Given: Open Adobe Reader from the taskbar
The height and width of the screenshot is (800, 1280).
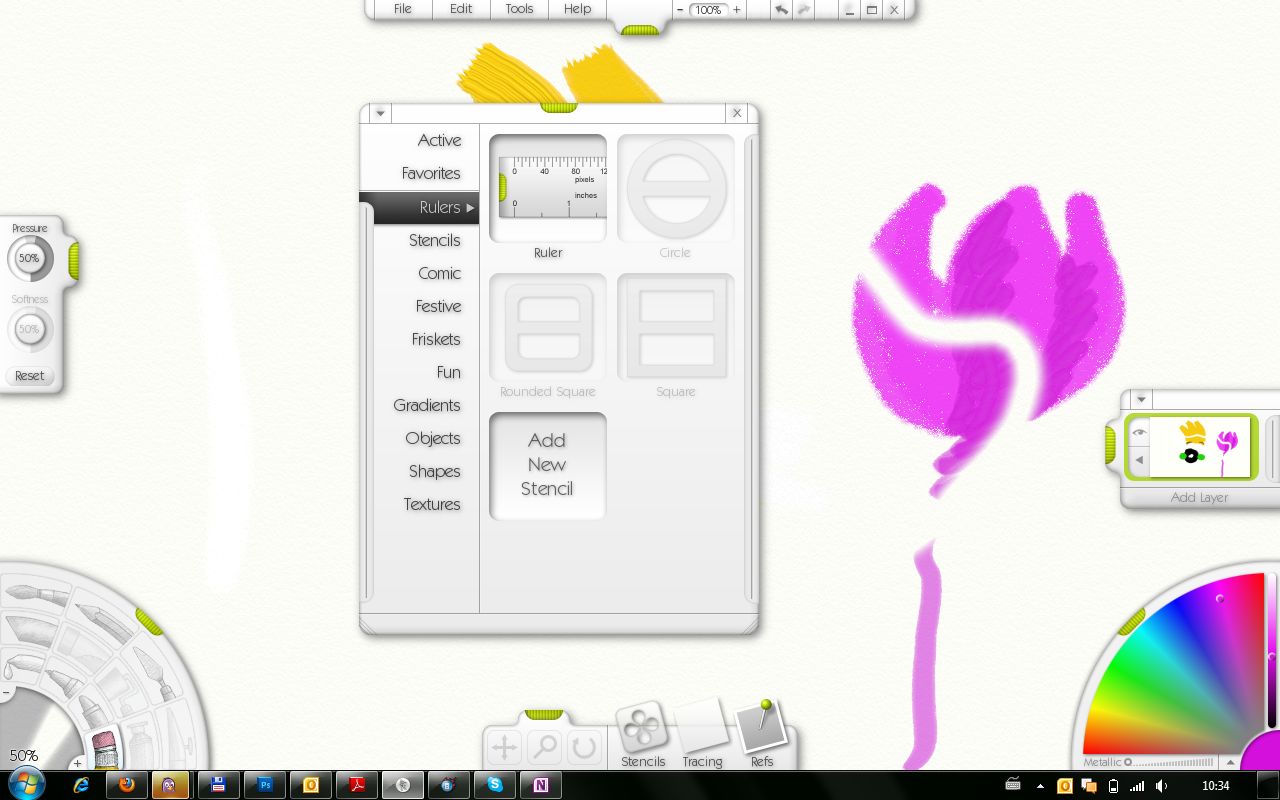Looking at the screenshot, I should pos(357,785).
